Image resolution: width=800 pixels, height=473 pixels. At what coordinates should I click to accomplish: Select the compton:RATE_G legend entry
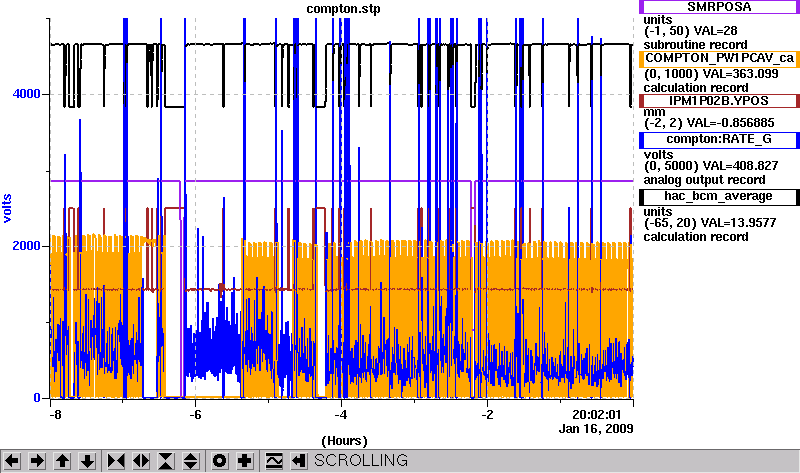[x=718, y=139]
